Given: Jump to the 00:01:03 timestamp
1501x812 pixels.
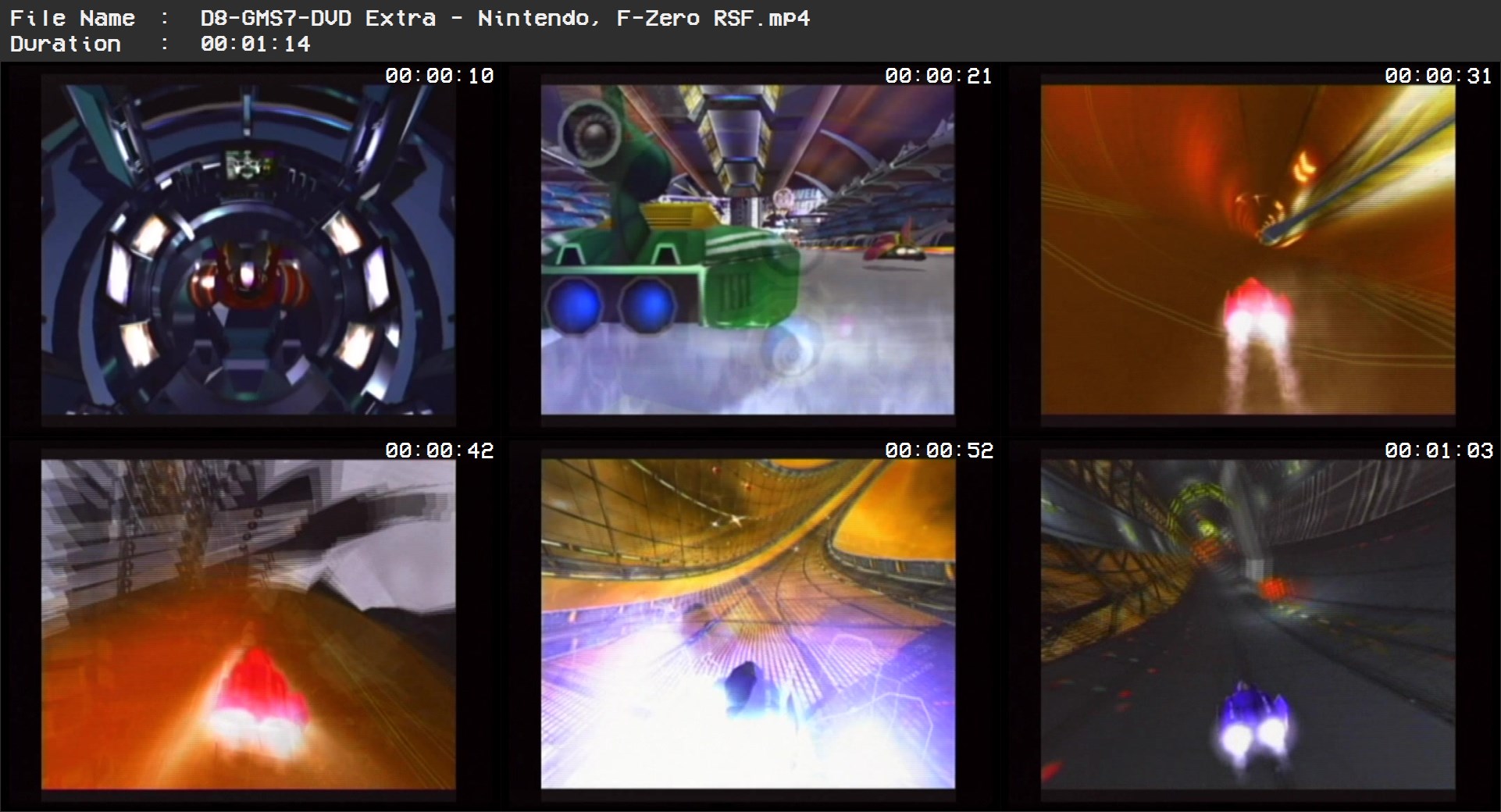Looking at the screenshot, I should 1438,451.
